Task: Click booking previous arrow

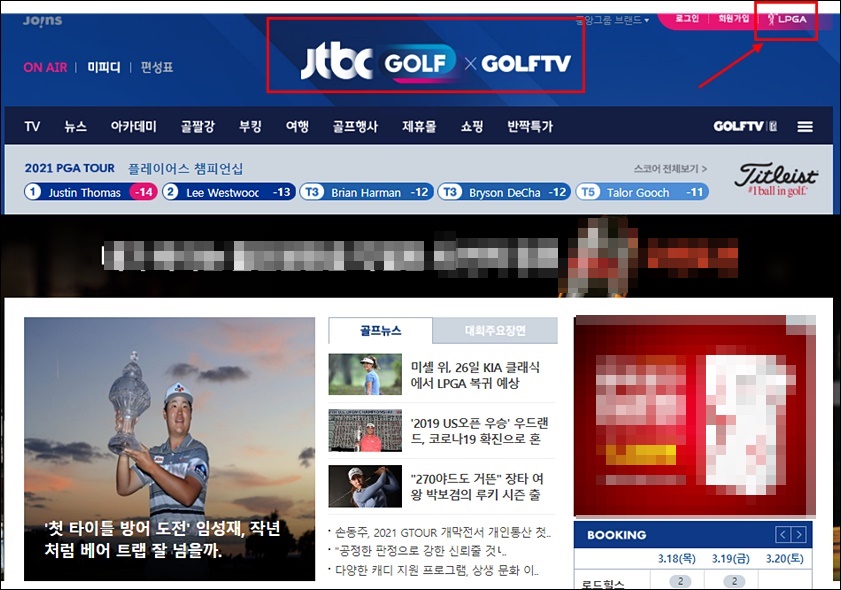Action: pyautogui.click(x=783, y=535)
